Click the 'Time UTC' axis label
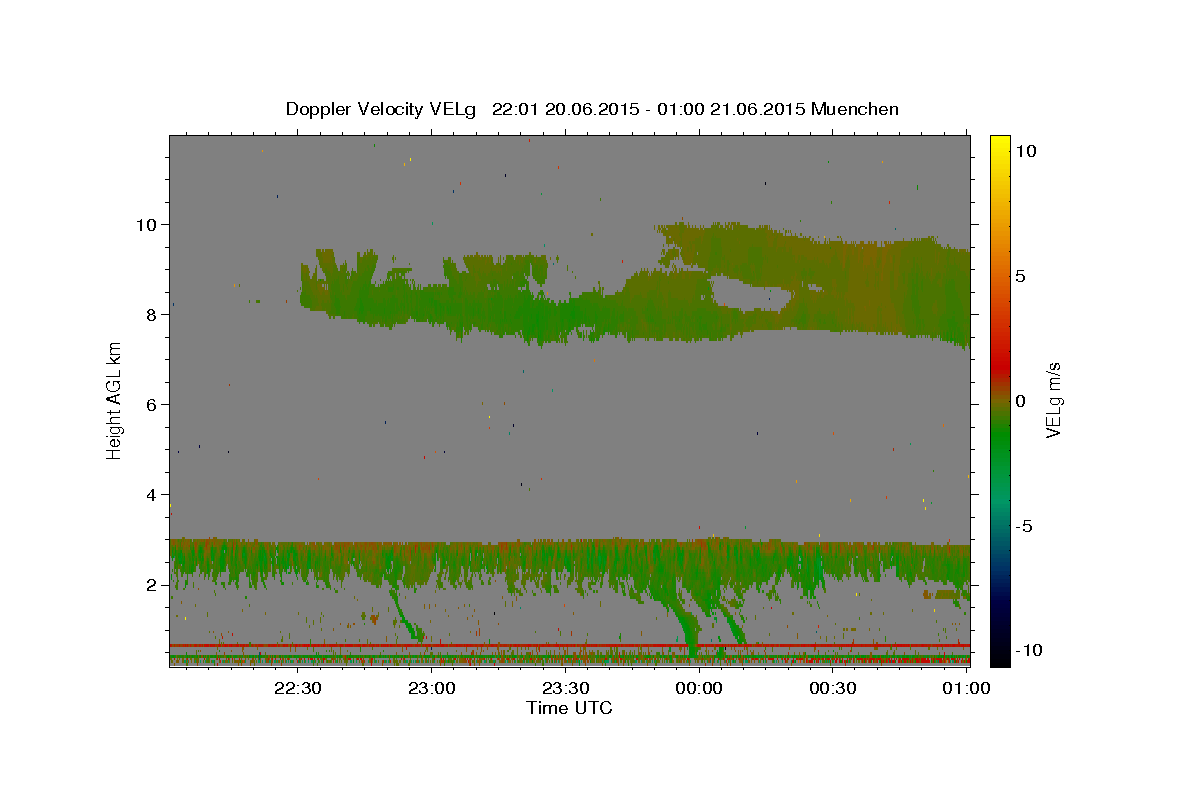1200x800 pixels. click(569, 708)
